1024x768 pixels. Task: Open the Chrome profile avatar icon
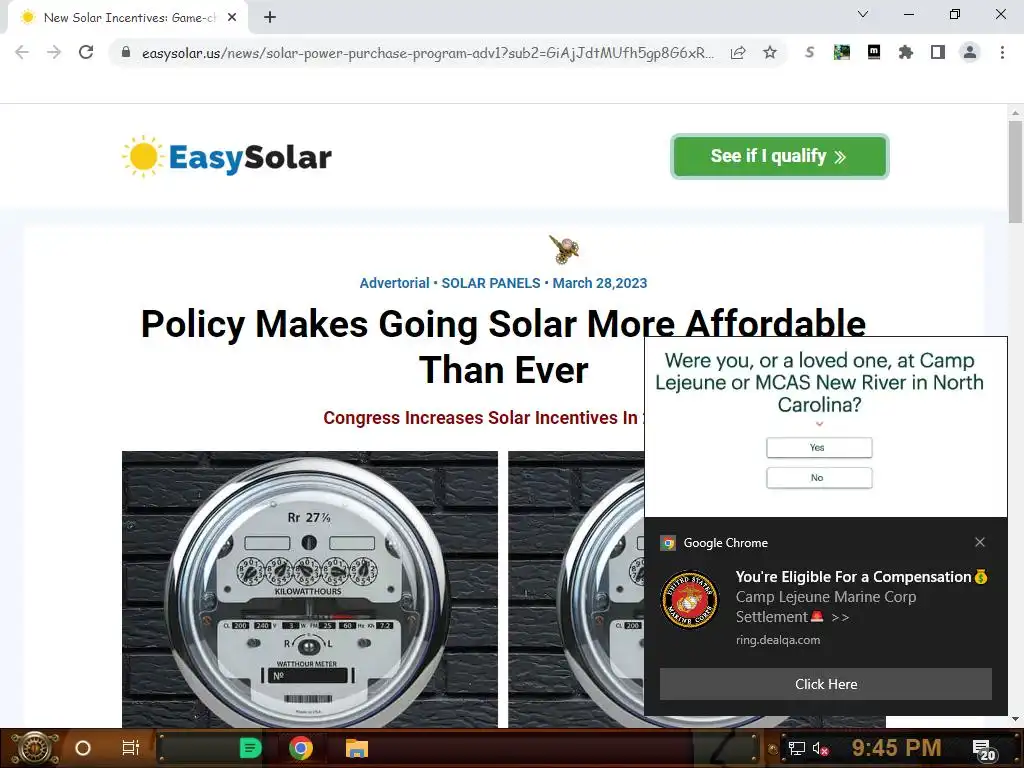(x=970, y=52)
